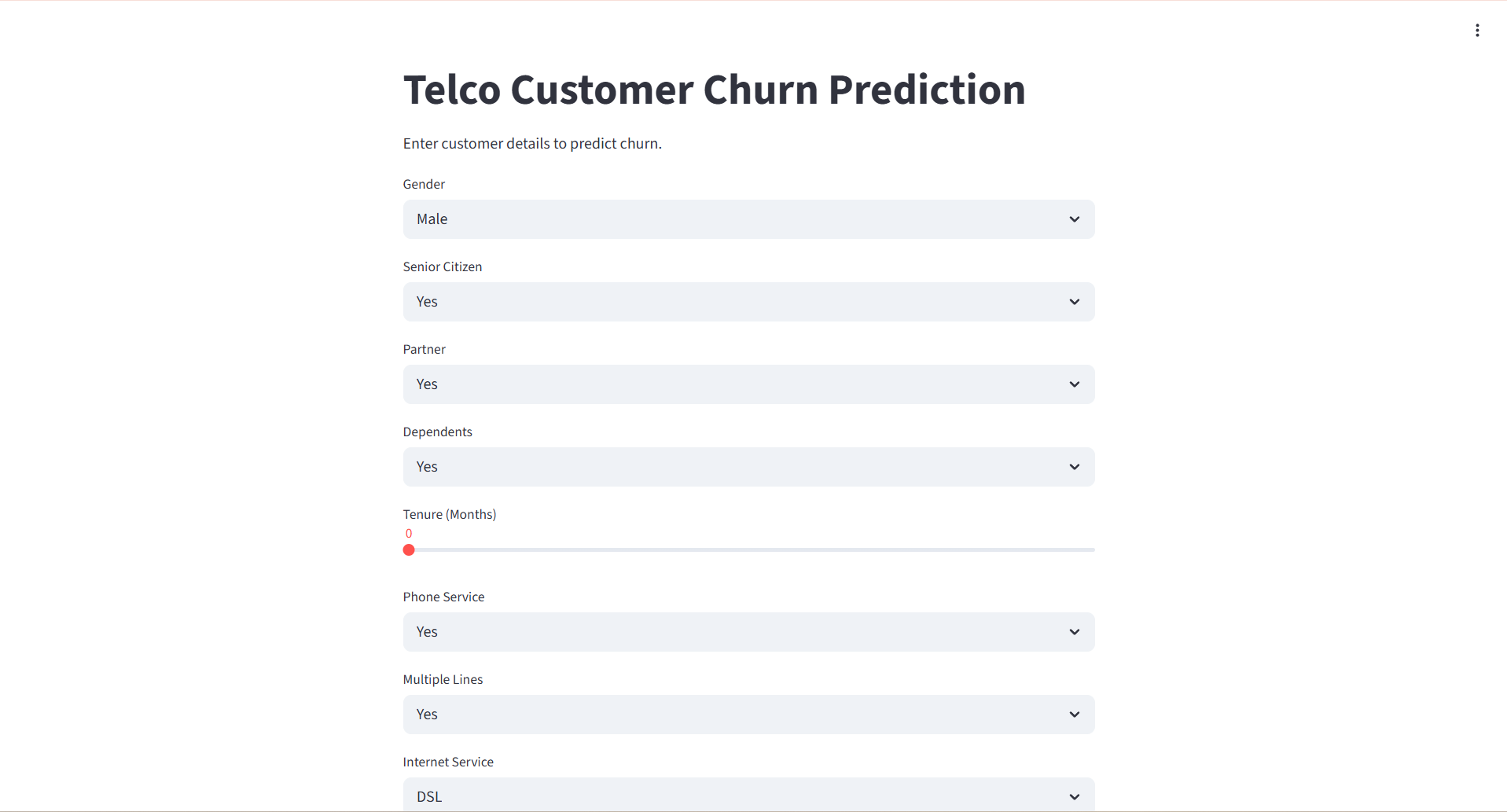Click the Gender dropdown chevron icon
Image resolution: width=1507 pixels, height=812 pixels.
(x=1074, y=219)
